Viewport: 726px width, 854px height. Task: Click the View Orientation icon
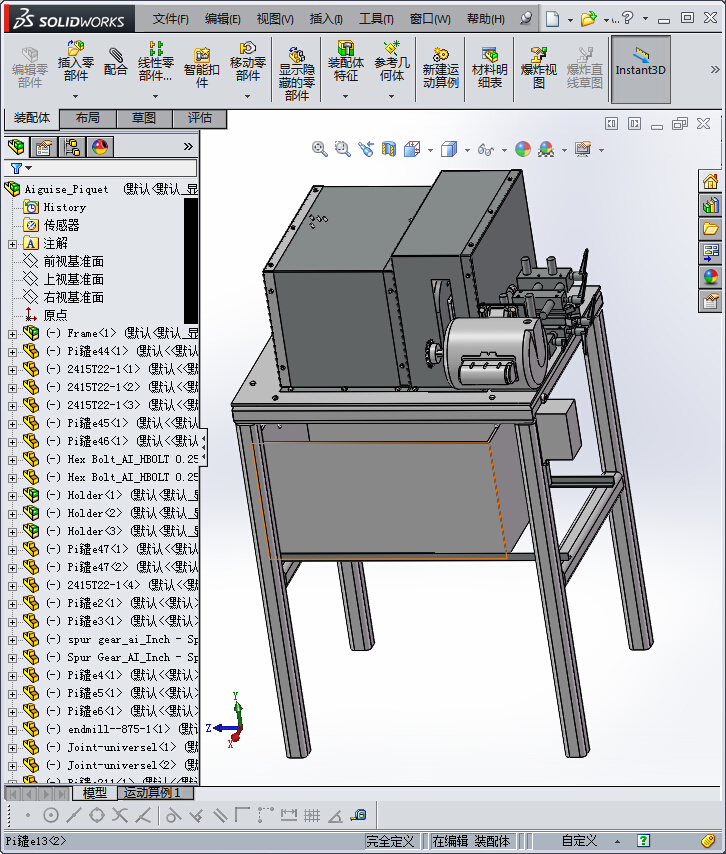412,149
